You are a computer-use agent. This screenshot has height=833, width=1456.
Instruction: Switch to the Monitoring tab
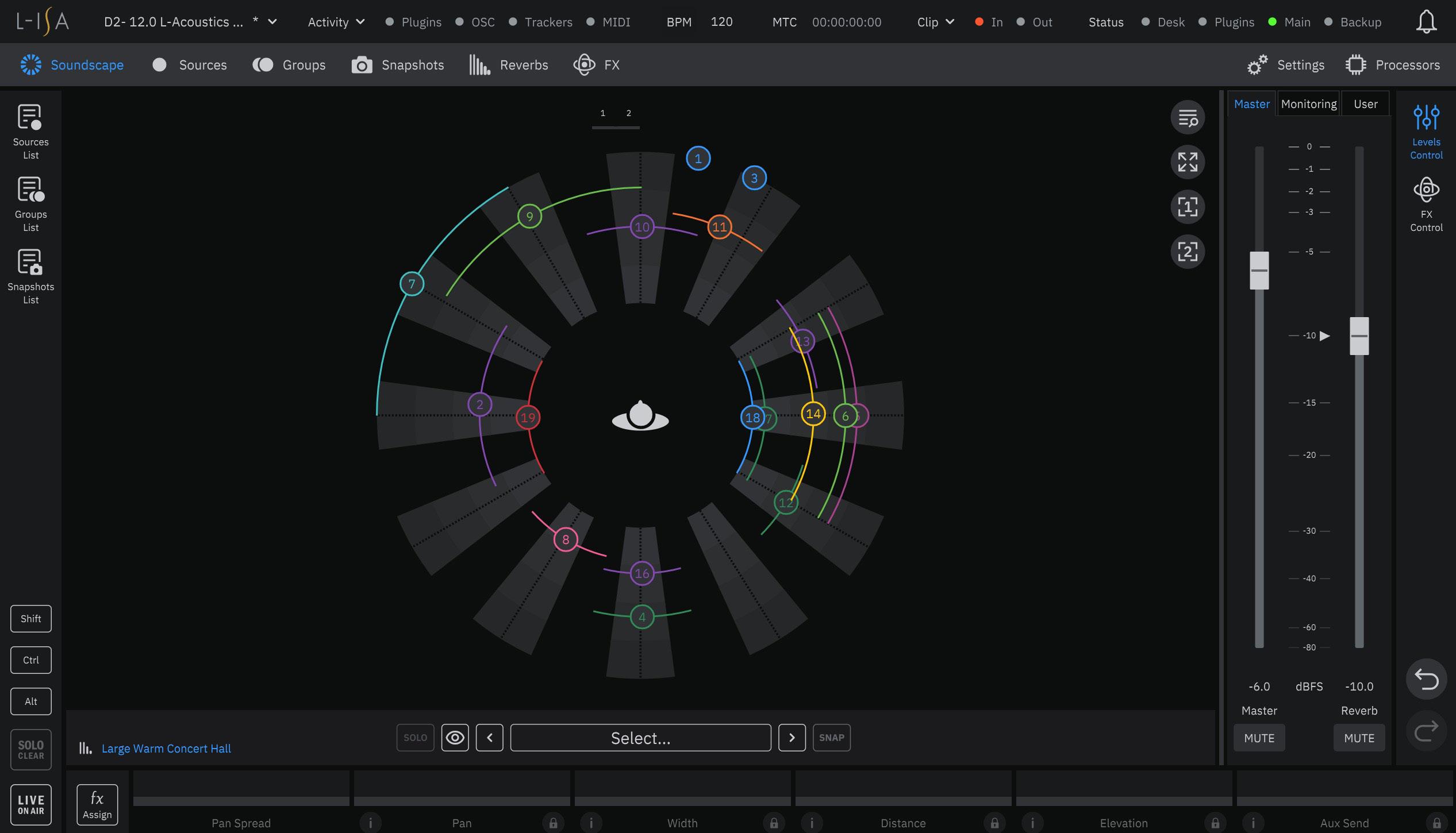point(1309,104)
